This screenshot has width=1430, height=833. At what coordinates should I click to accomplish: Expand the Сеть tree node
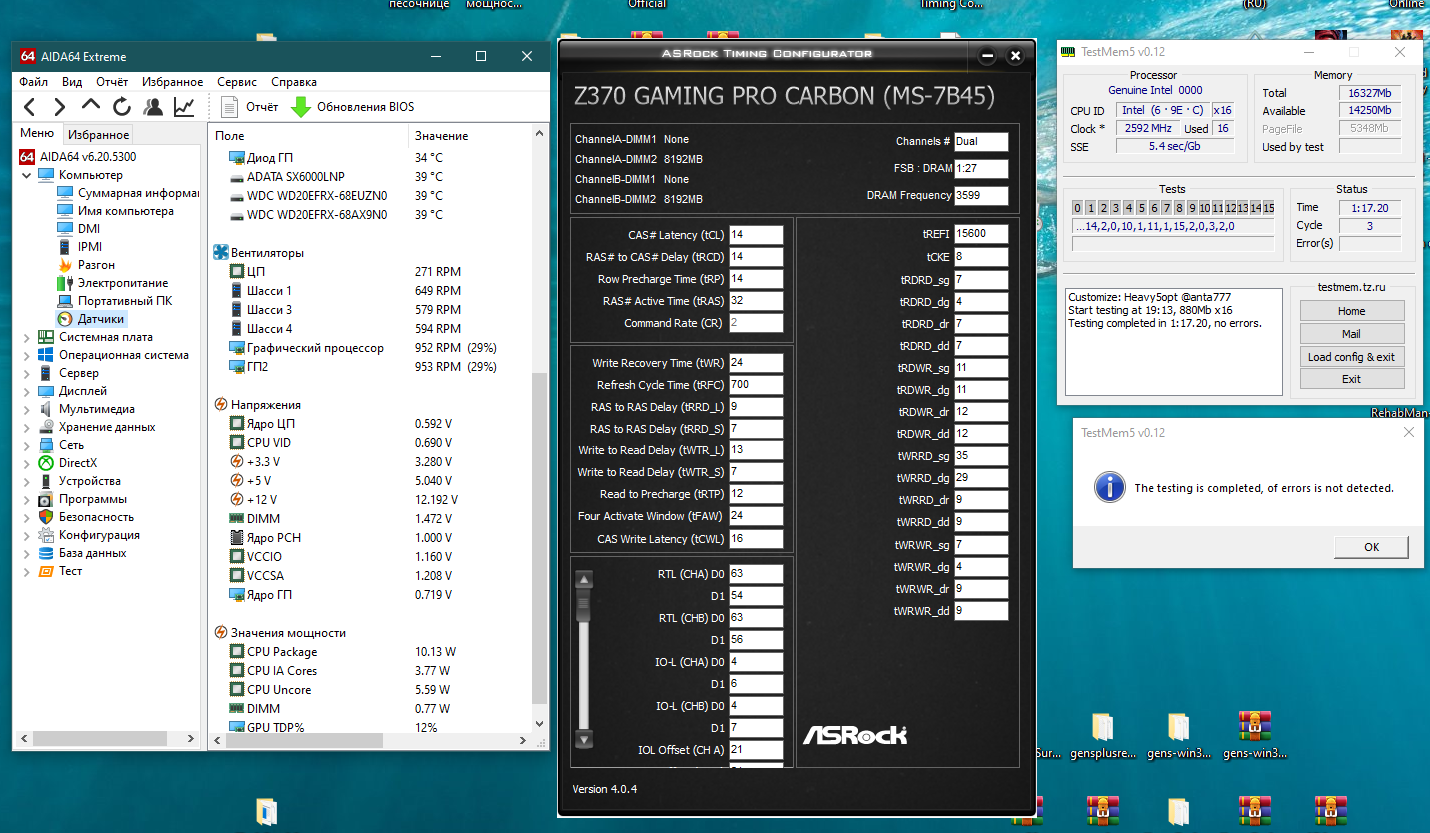pyautogui.click(x=27, y=445)
